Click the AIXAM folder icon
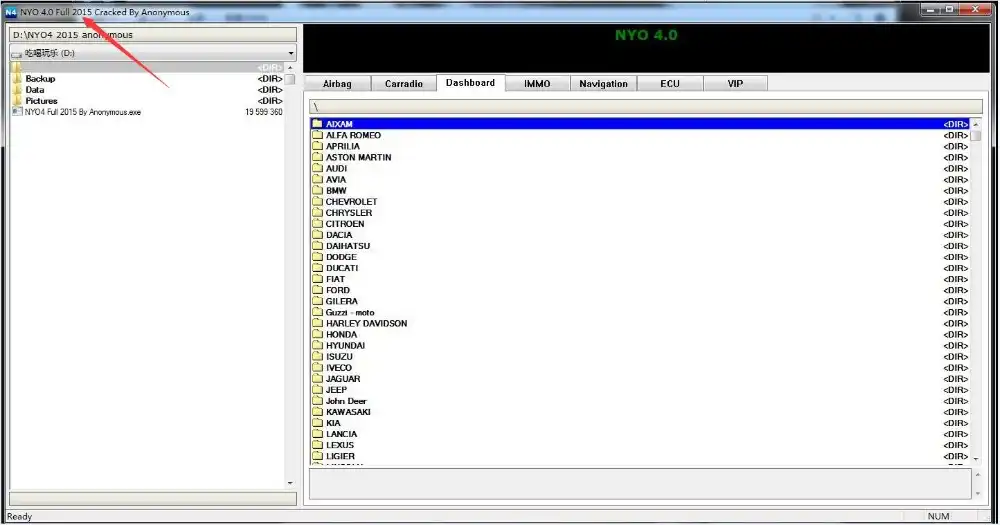1000x525 pixels. pyautogui.click(x=318, y=124)
